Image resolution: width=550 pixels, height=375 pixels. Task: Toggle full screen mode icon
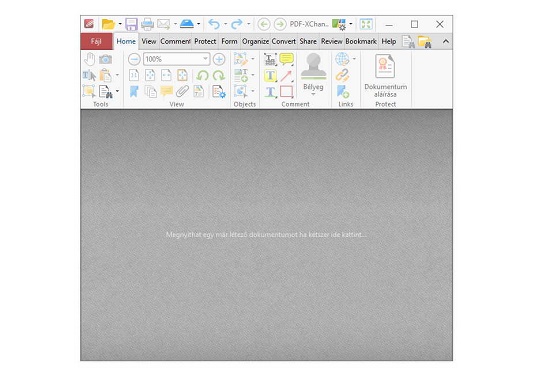366,24
